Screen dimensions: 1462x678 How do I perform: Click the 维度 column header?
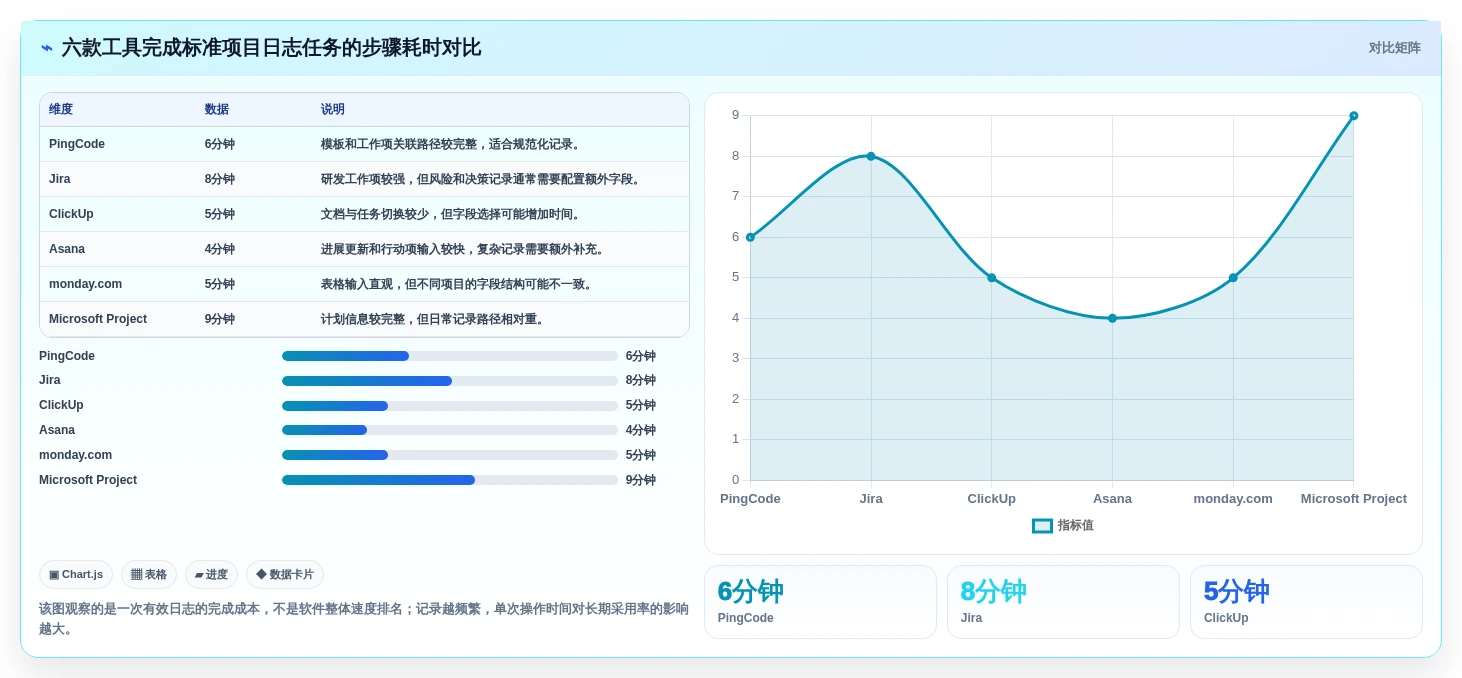click(x=61, y=109)
